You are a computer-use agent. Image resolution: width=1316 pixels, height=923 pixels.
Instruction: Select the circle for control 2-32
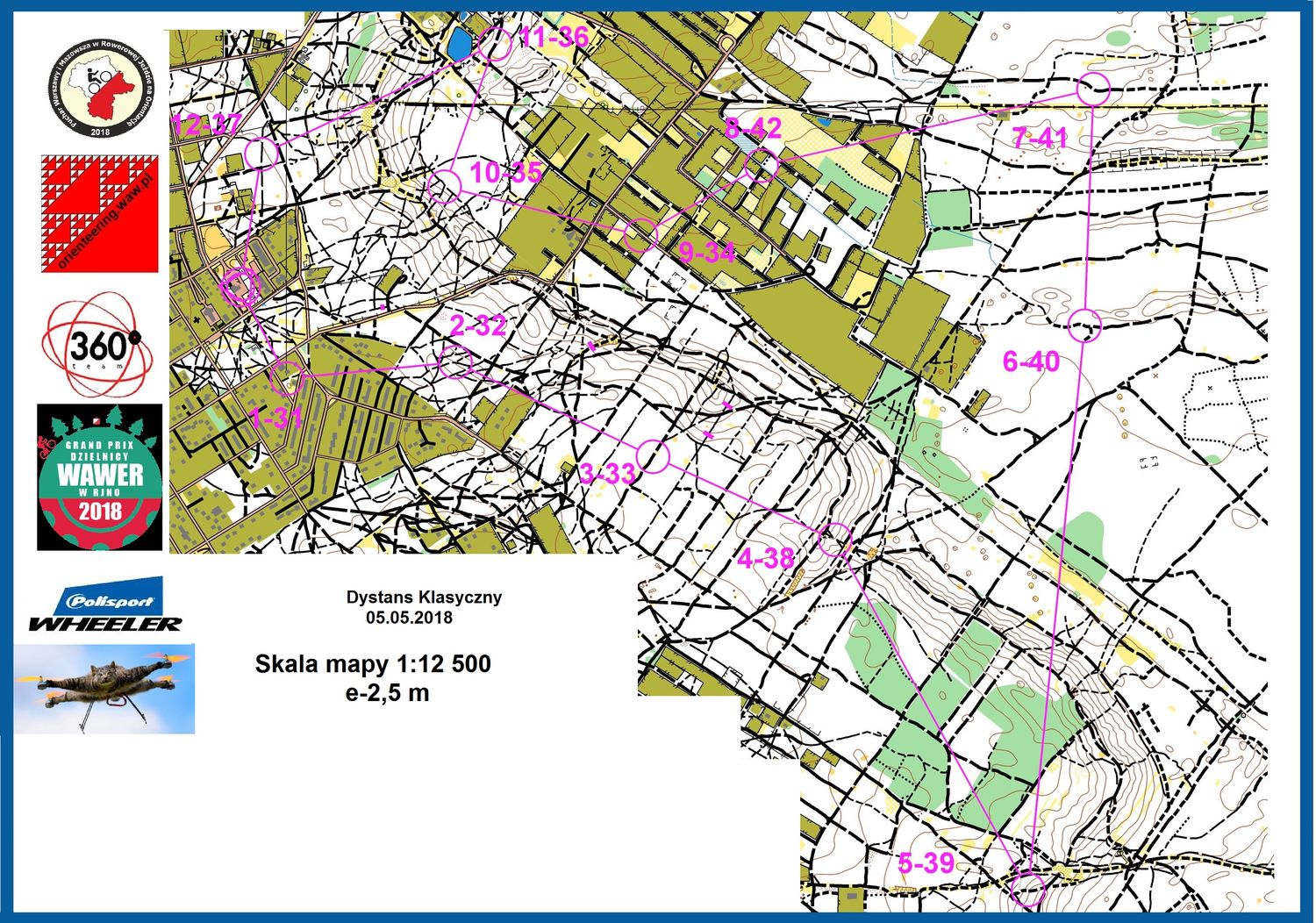[x=455, y=361]
